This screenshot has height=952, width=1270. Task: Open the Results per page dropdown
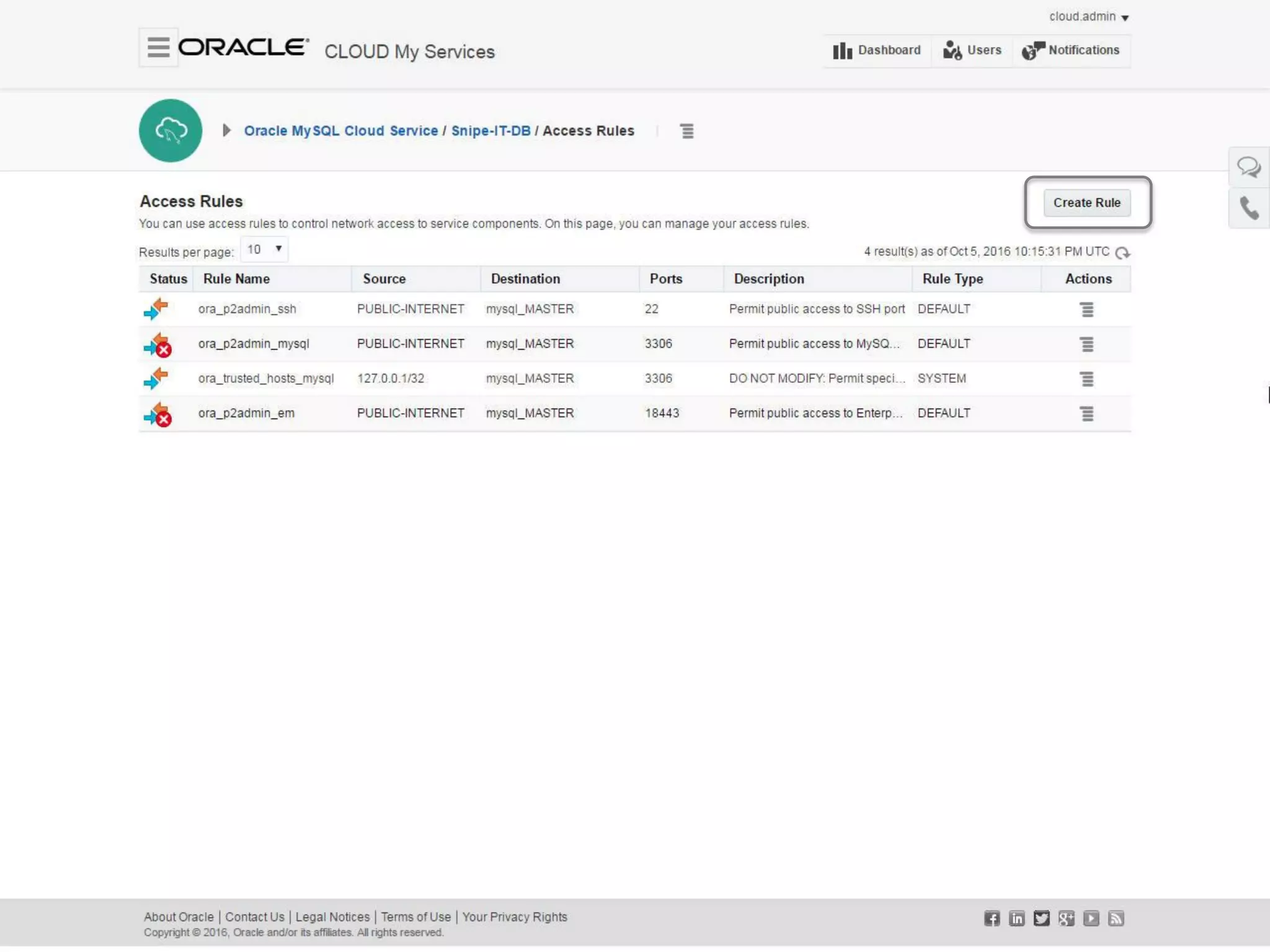pyautogui.click(x=264, y=249)
